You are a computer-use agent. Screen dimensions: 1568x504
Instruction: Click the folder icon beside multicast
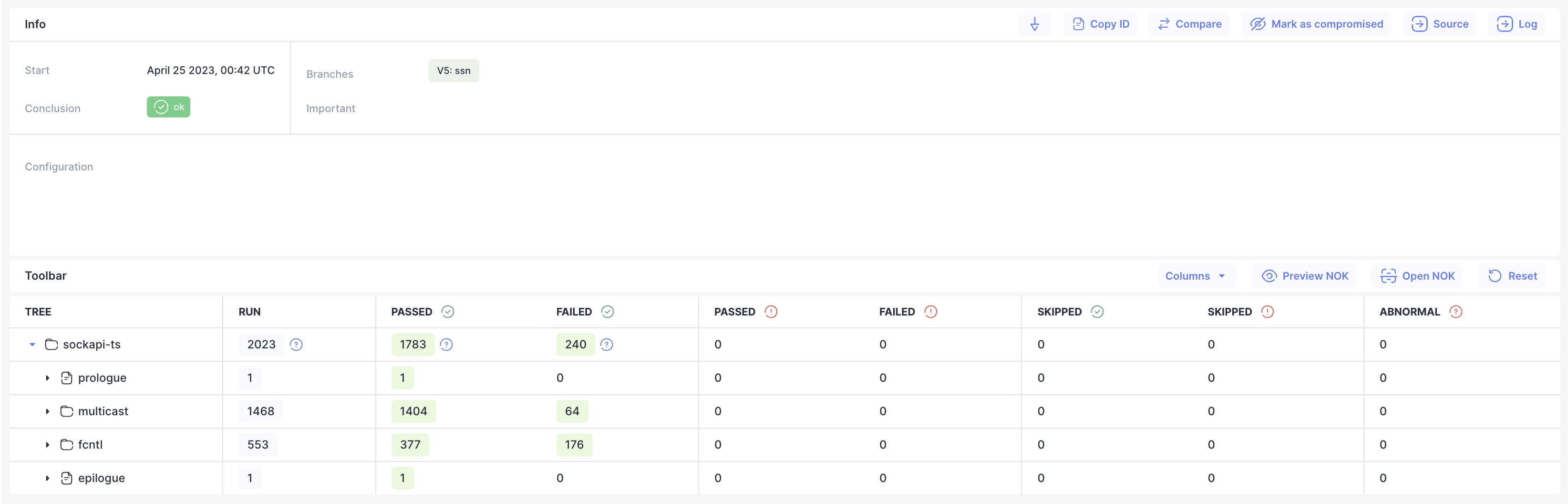(66, 411)
